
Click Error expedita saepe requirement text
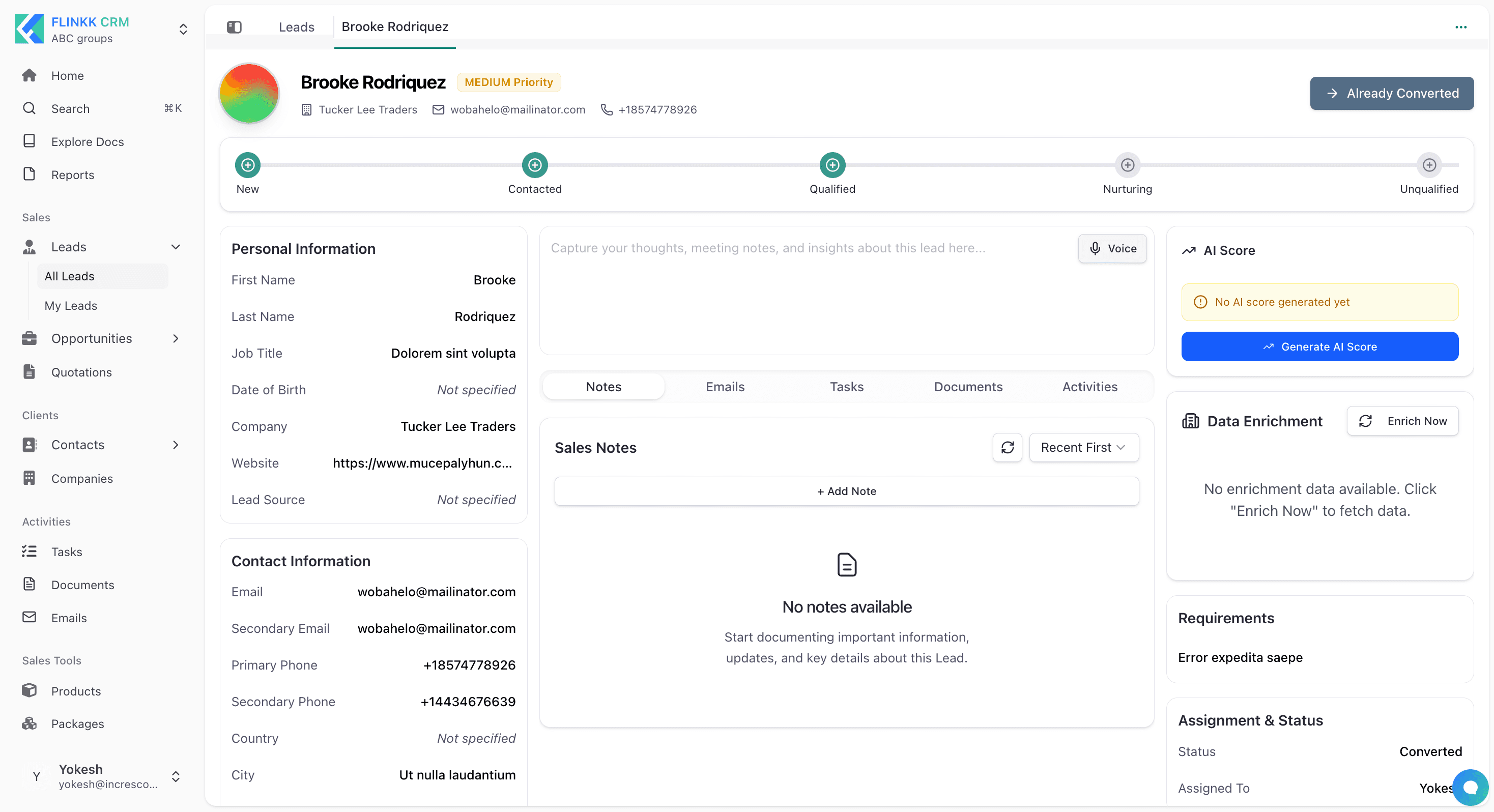point(1240,657)
